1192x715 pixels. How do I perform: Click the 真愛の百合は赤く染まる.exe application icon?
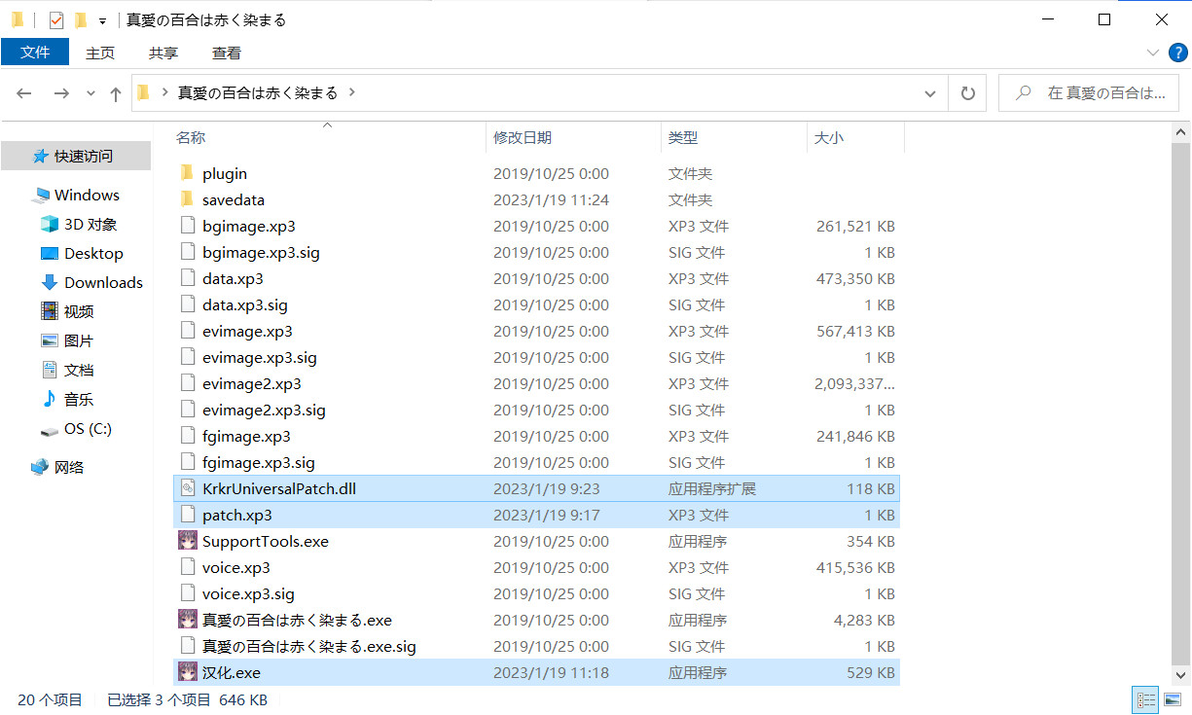coord(188,620)
